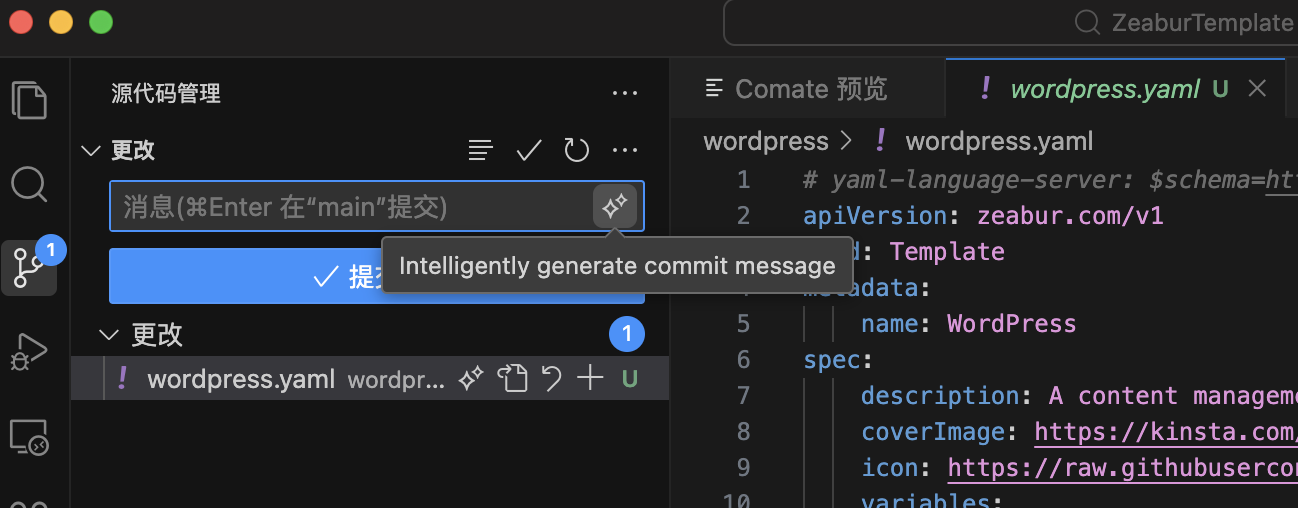The width and height of the screenshot is (1298, 508).
Task: Generate commit message with sparkle icon in input
Action: [x=614, y=206]
